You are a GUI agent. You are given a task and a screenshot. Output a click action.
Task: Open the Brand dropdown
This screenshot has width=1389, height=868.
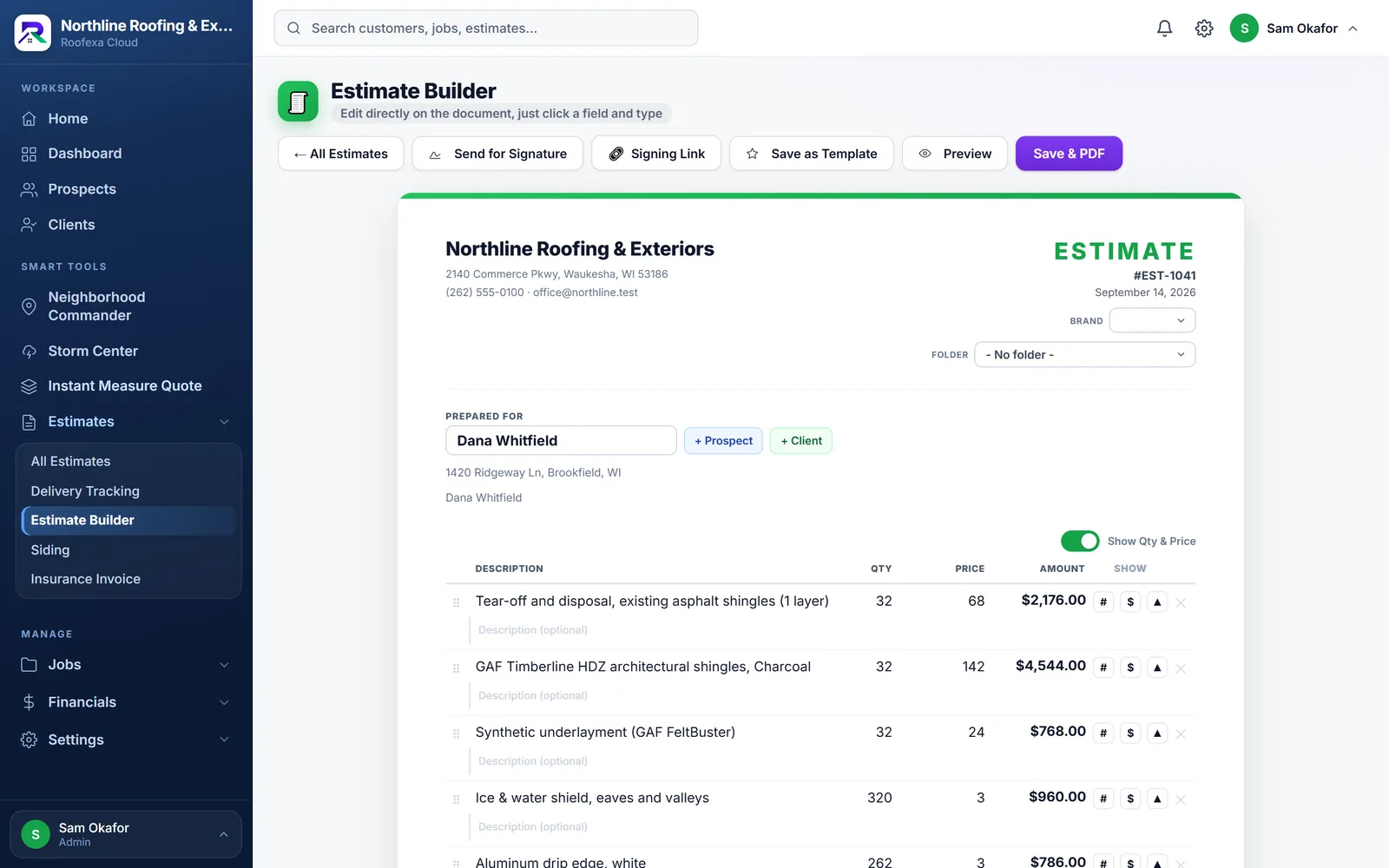[1152, 320]
